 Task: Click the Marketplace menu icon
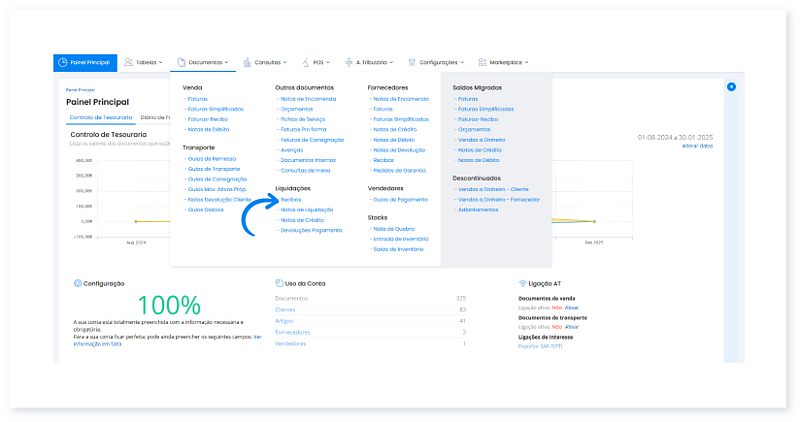[483, 62]
